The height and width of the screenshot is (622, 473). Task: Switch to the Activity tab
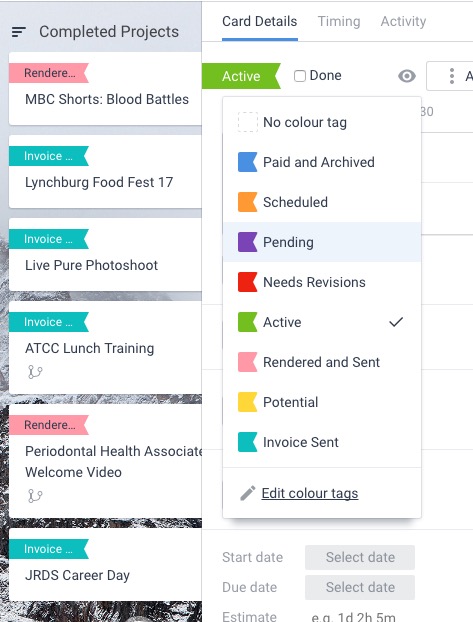(x=403, y=21)
